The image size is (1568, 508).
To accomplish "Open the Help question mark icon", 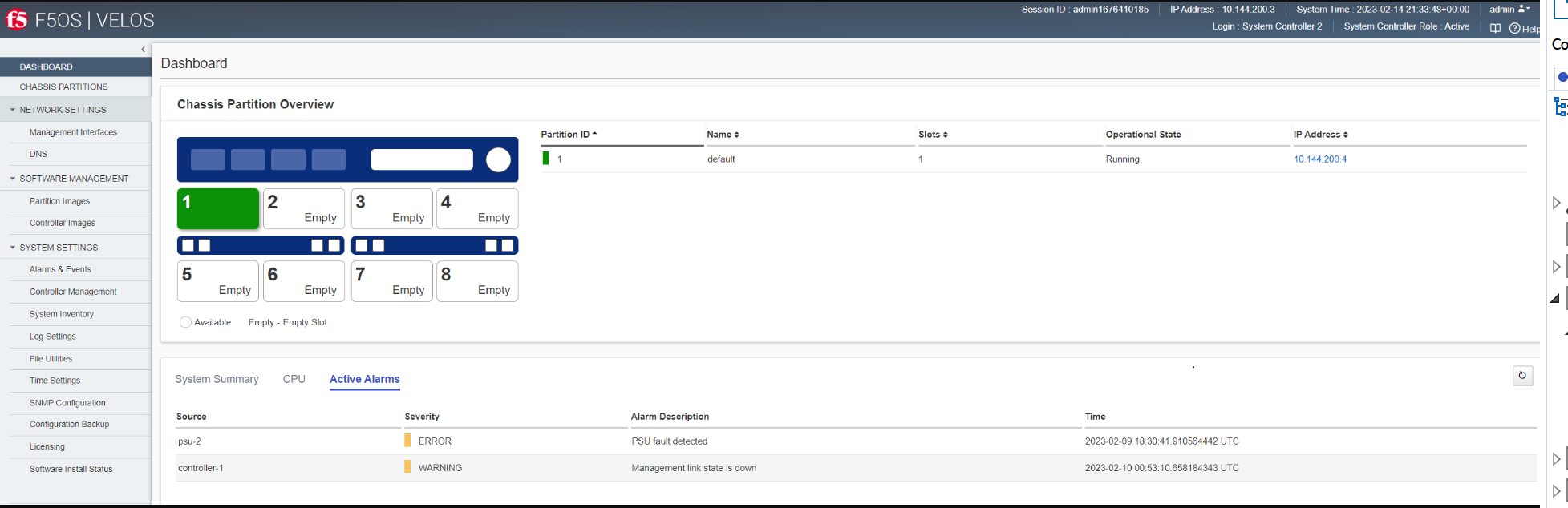I will (1514, 28).
